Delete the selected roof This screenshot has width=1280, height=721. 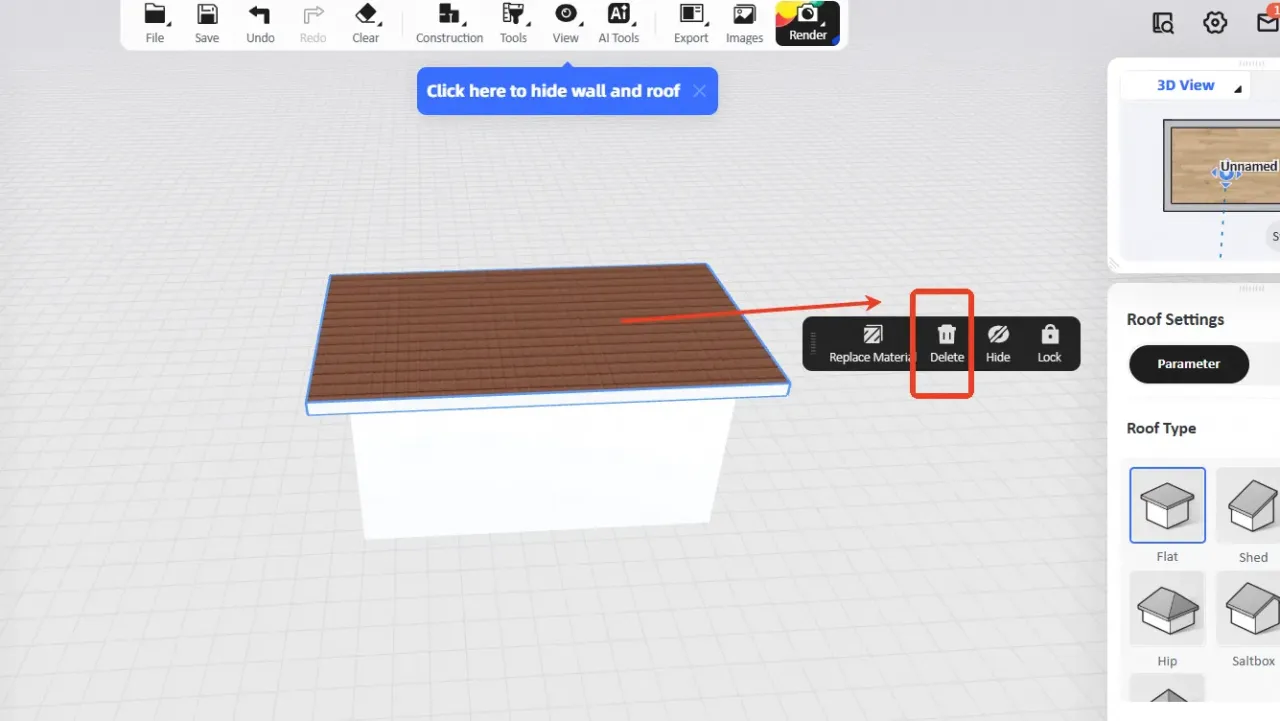tap(947, 343)
